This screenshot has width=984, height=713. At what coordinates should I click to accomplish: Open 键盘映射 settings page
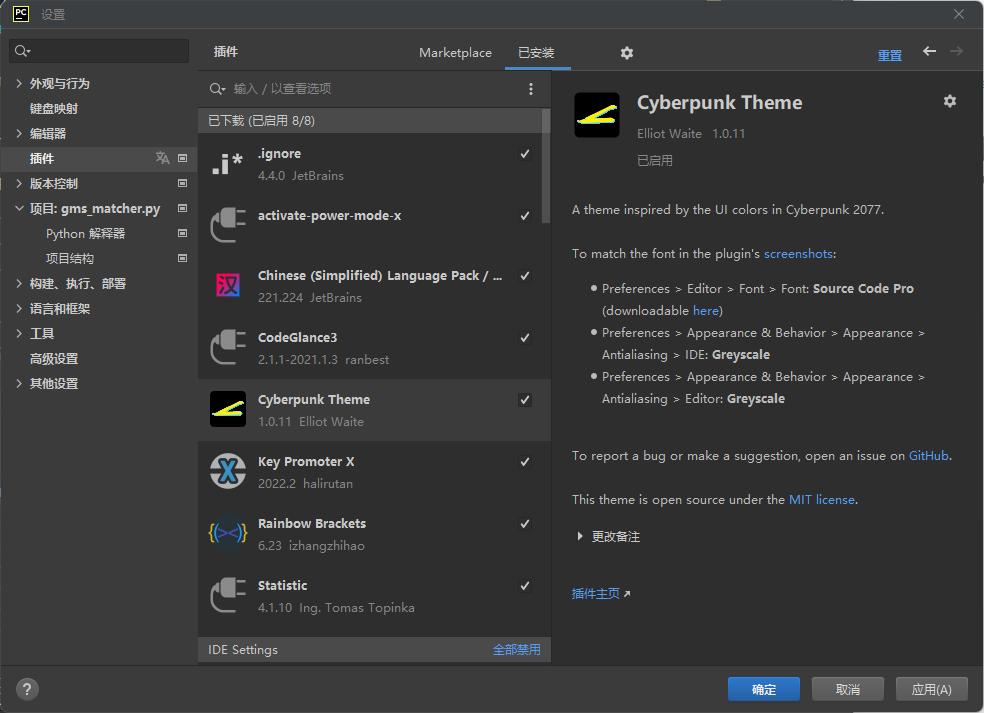pyautogui.click(x=54, y=109)
